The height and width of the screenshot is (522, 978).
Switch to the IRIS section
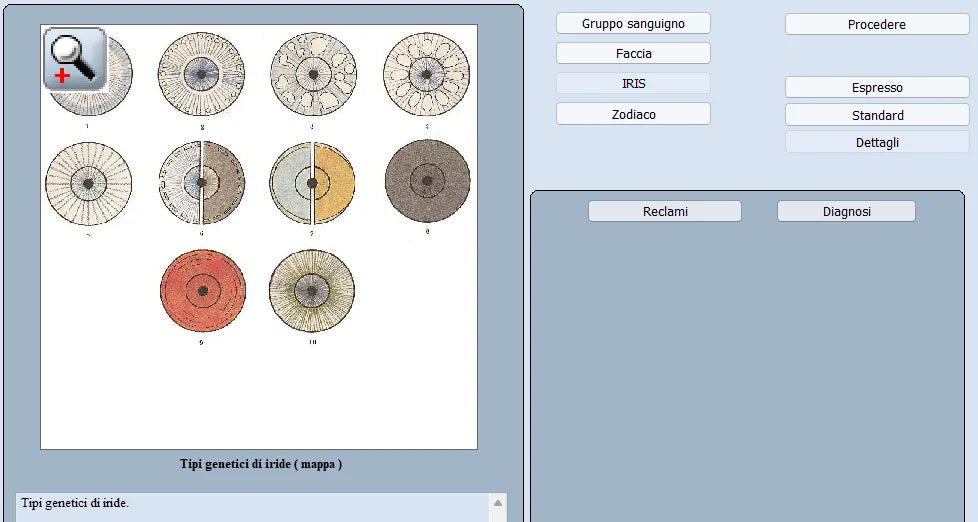pos(633,84)
